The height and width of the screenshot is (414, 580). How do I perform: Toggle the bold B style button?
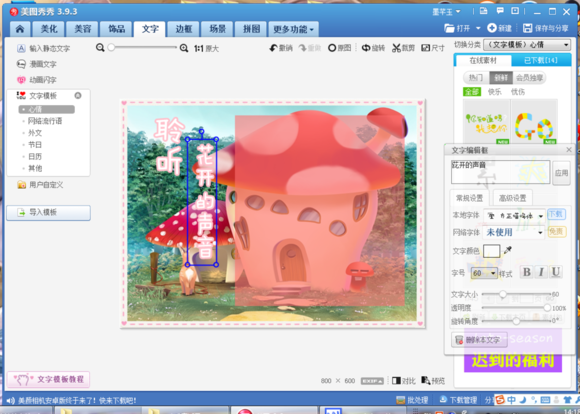tap(527, 272)
